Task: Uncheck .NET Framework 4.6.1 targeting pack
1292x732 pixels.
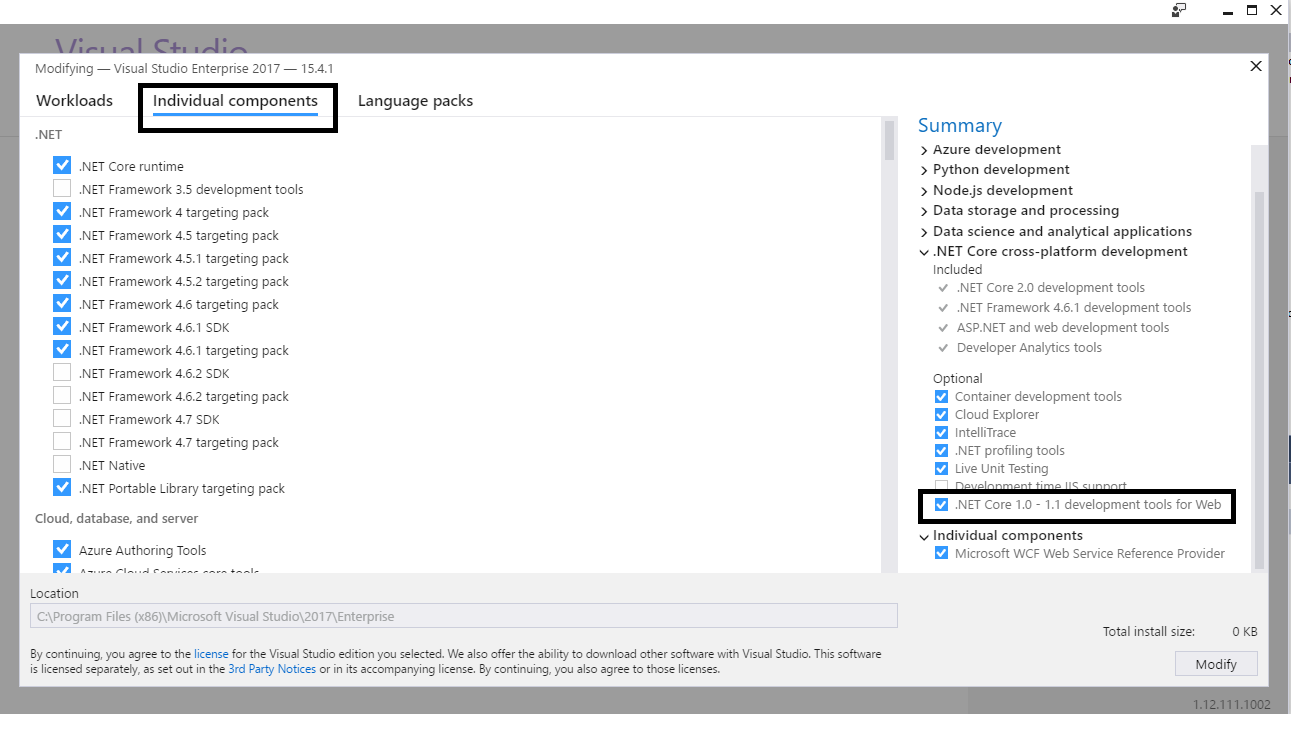Action: [62, 350]
